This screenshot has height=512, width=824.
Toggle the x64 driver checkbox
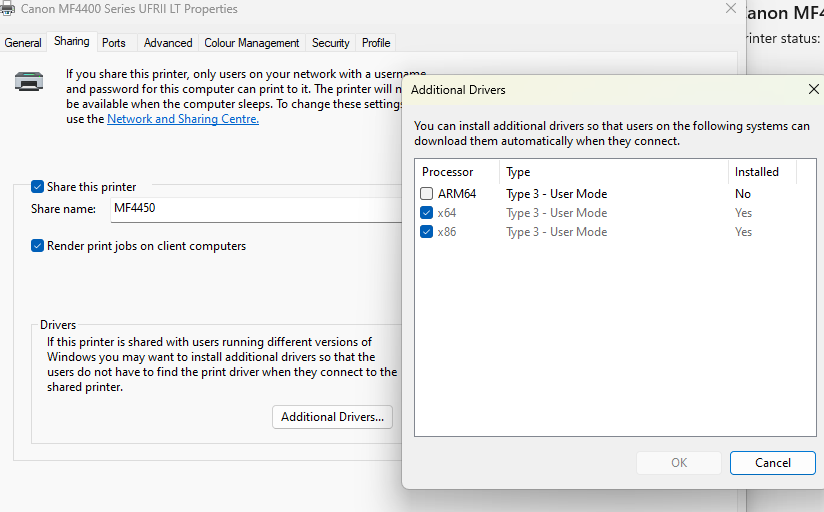(x=426, y=213)
